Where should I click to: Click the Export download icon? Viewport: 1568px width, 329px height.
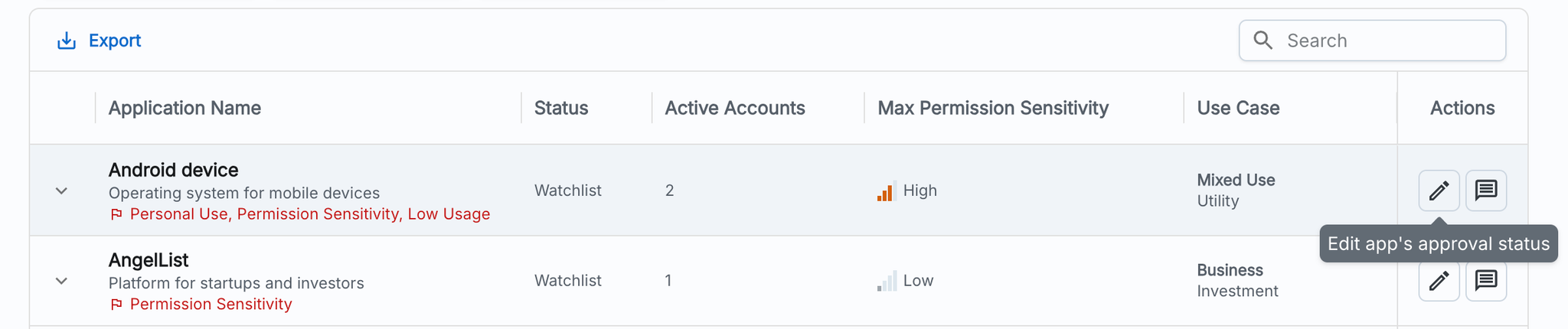[x=67, y=41]
